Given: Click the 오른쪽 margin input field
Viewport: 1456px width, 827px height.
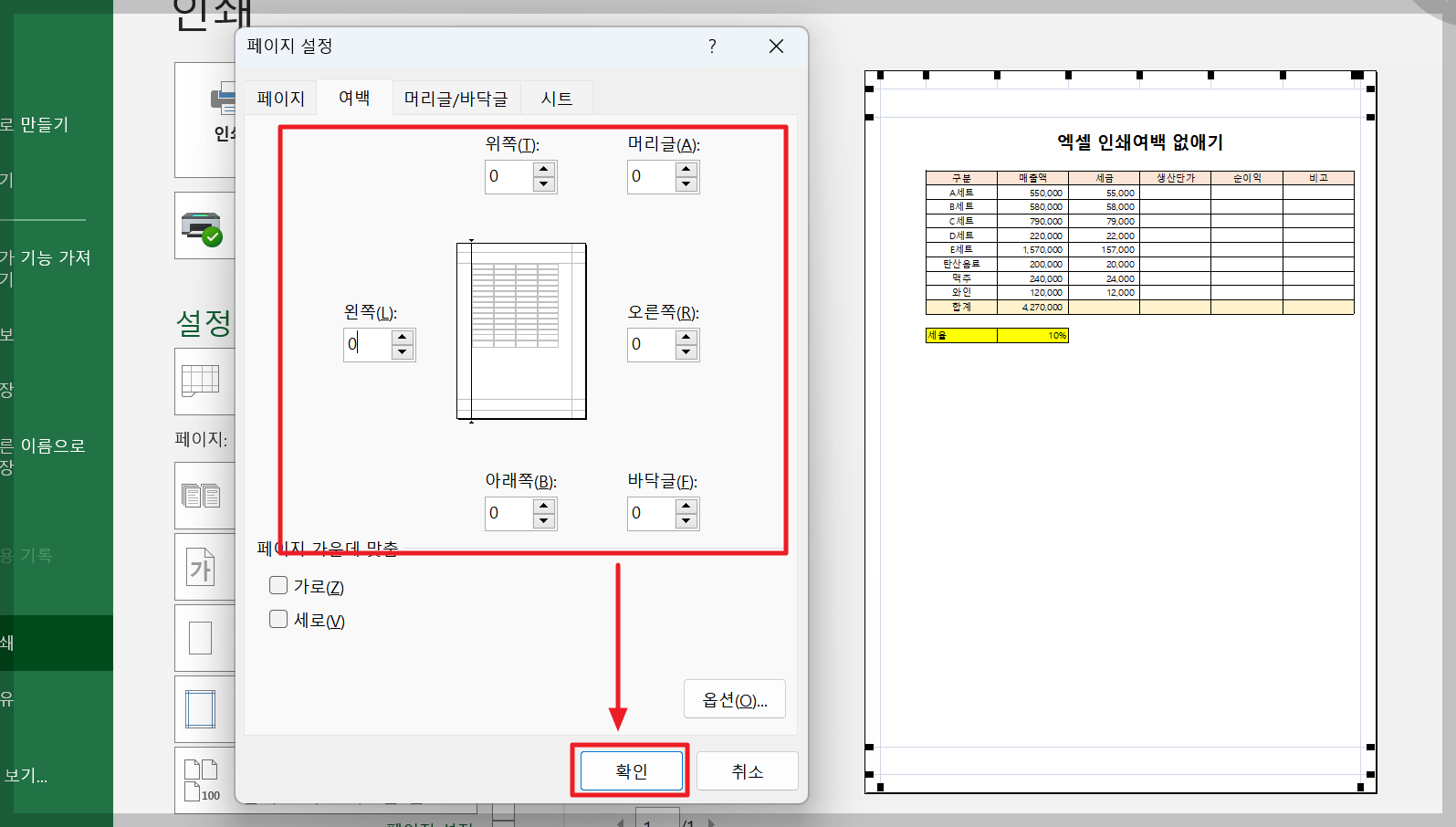Looking at the screenshot, I should click(x=651, y=345).
